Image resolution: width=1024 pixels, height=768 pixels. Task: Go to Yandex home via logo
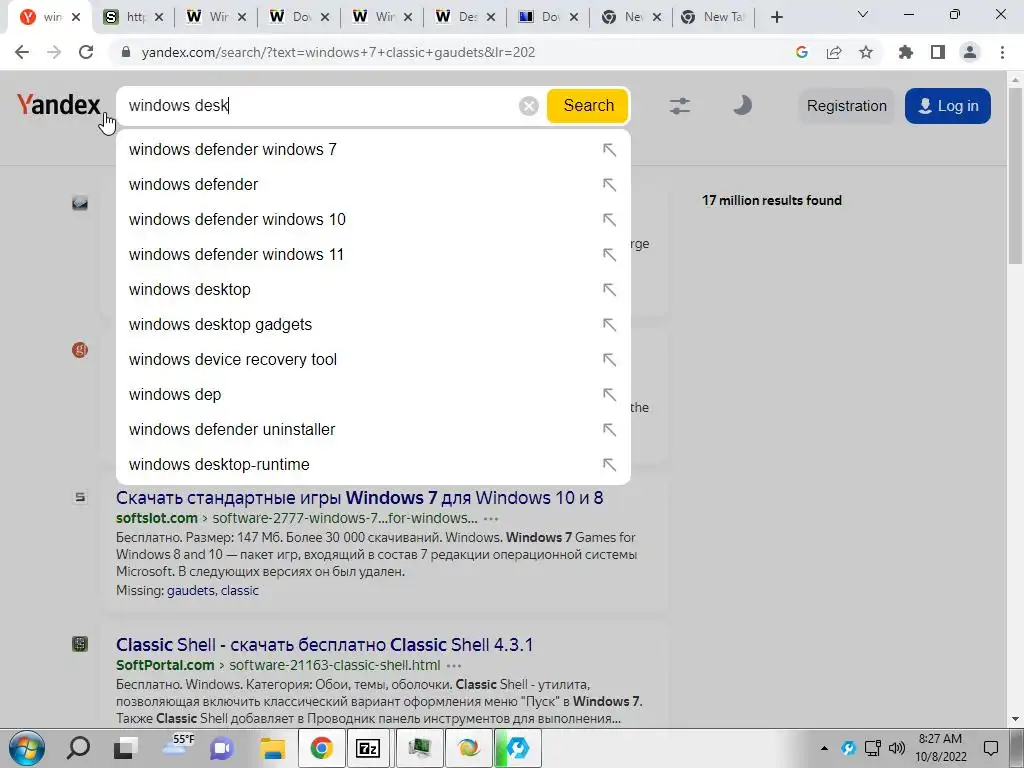point(58,104)
